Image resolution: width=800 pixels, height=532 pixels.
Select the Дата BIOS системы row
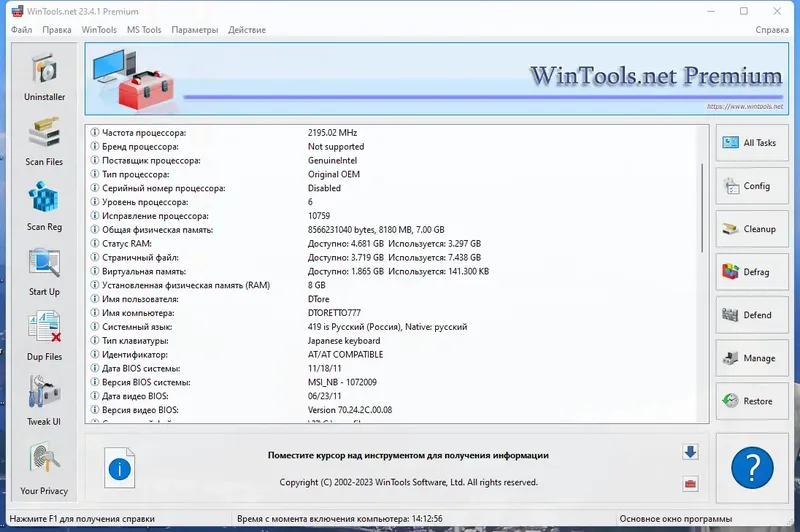(392, 368)
